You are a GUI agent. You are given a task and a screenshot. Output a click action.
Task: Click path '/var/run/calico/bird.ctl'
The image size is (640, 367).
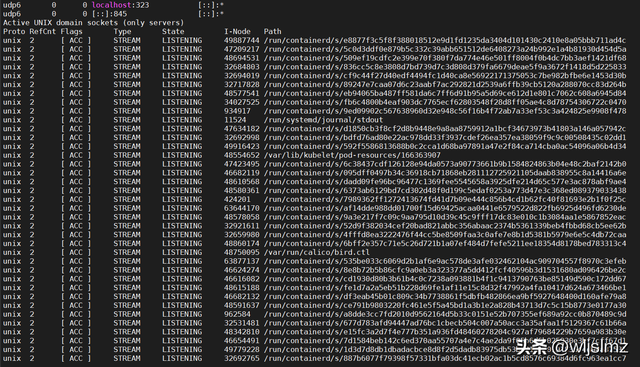coord(317,252)
